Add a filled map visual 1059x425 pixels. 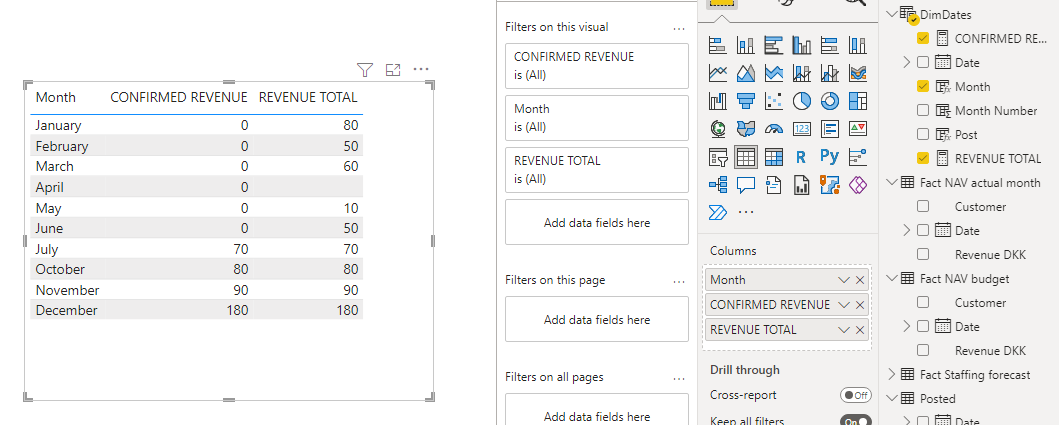[x=746, y=128]
